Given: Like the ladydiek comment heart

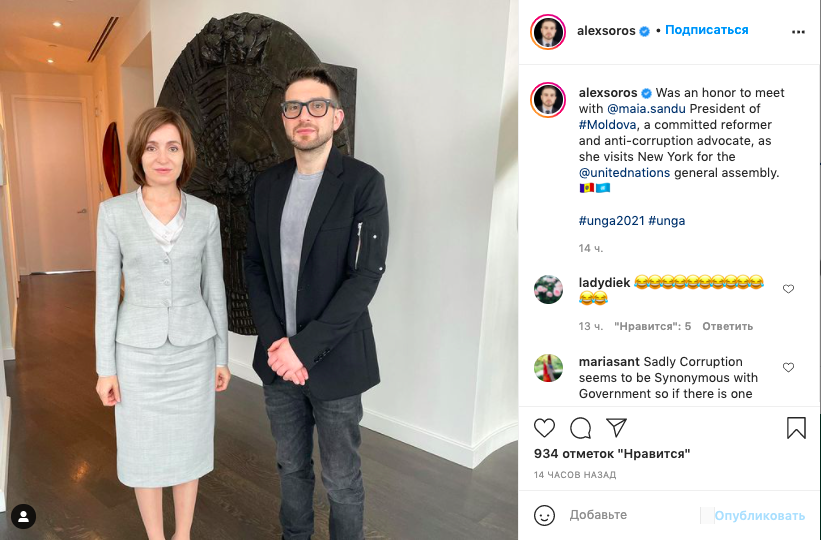Looking at the screenshot, I should click(788, 289).
